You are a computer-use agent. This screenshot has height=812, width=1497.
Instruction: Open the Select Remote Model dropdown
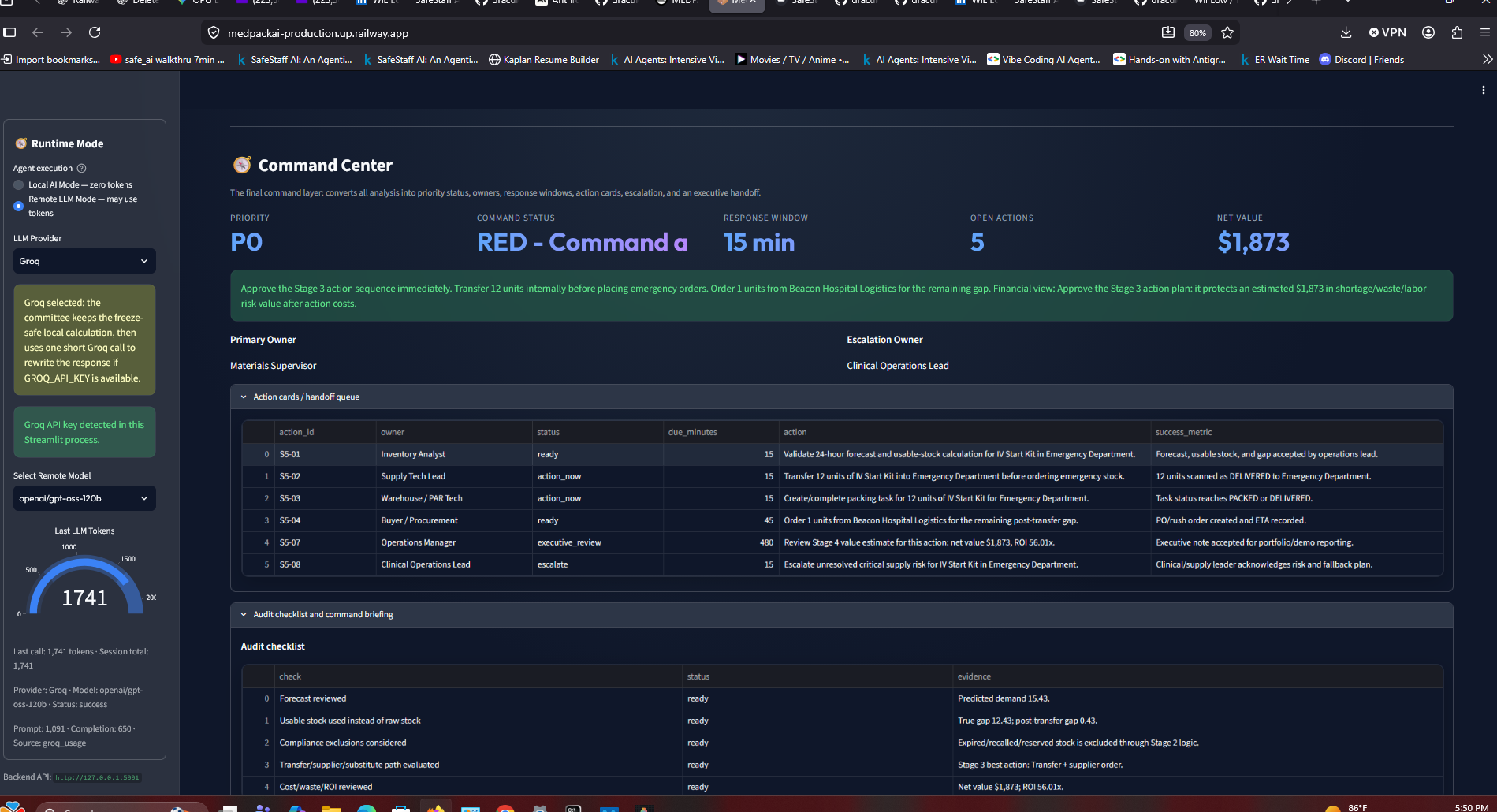click(x=84, y=498)
